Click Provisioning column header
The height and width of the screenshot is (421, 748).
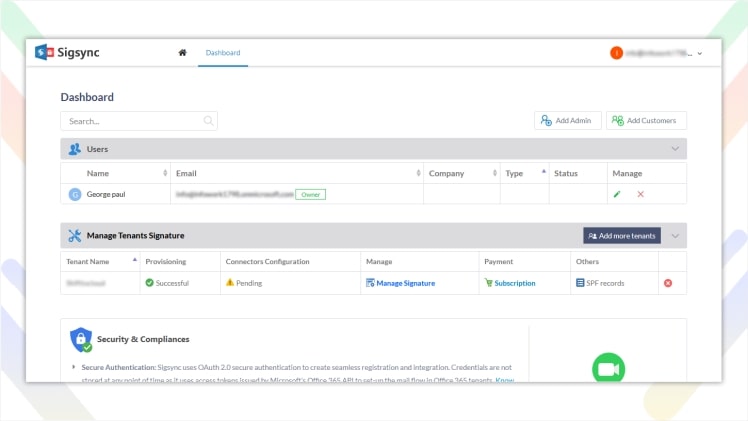(x=166, y=262)
